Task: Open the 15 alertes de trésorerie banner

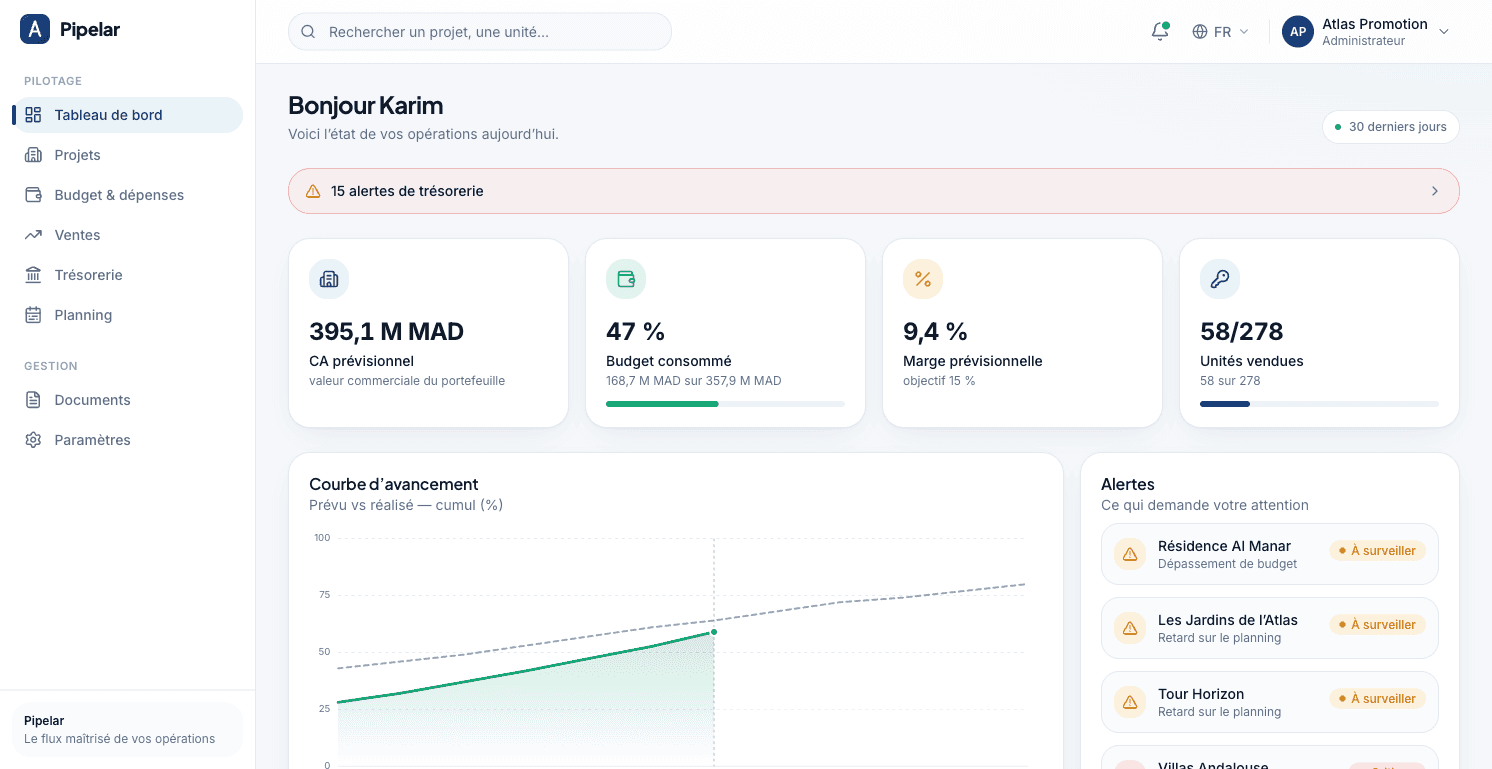Action: 874,191
